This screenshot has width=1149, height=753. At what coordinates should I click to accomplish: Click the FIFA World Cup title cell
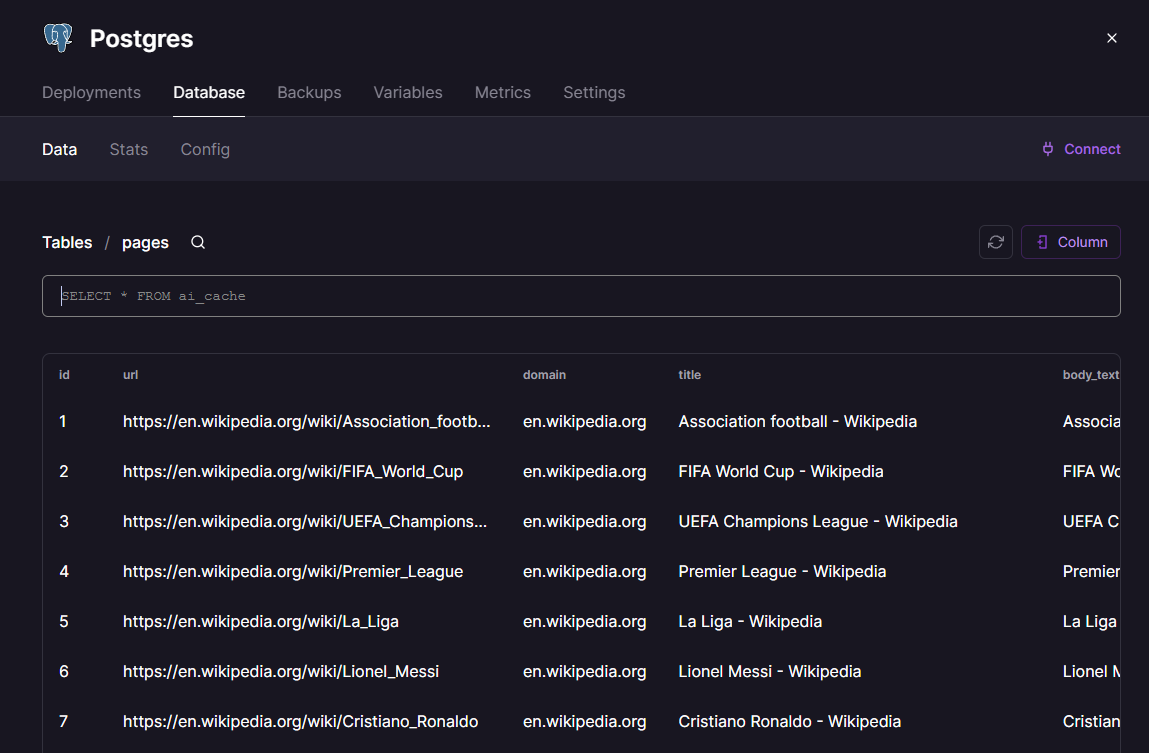pyautogui.click(x=780, y=471)
